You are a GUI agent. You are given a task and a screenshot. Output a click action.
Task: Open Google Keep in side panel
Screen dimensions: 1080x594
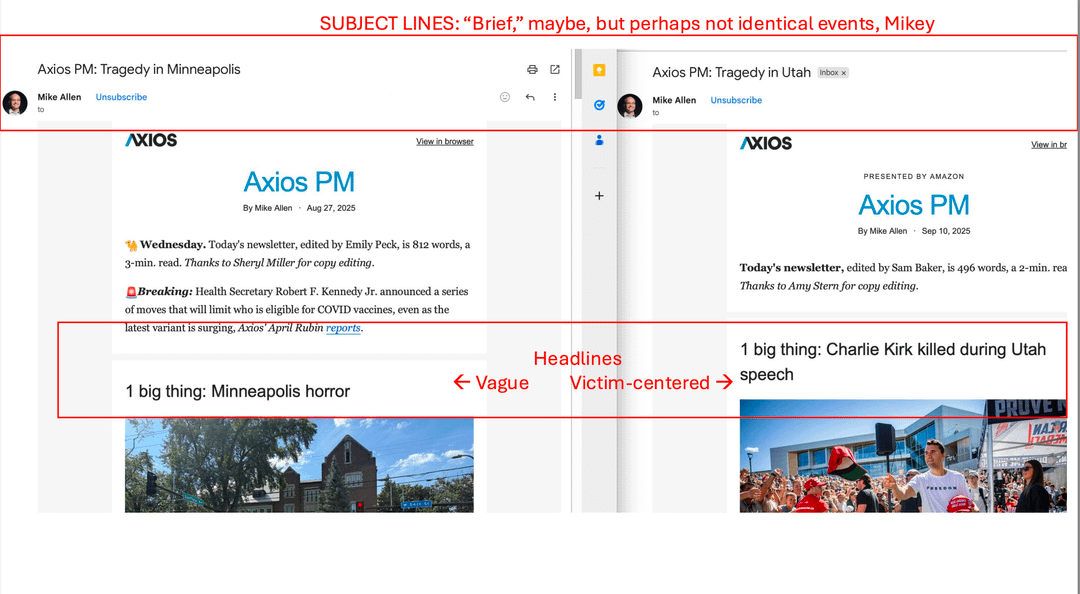click(x=599, y=70)
